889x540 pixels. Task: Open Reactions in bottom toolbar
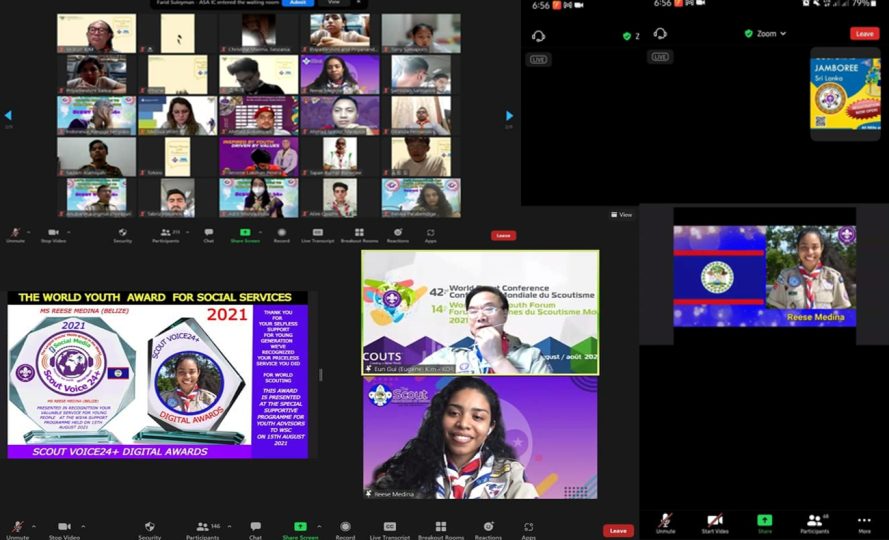coord(488,530)
